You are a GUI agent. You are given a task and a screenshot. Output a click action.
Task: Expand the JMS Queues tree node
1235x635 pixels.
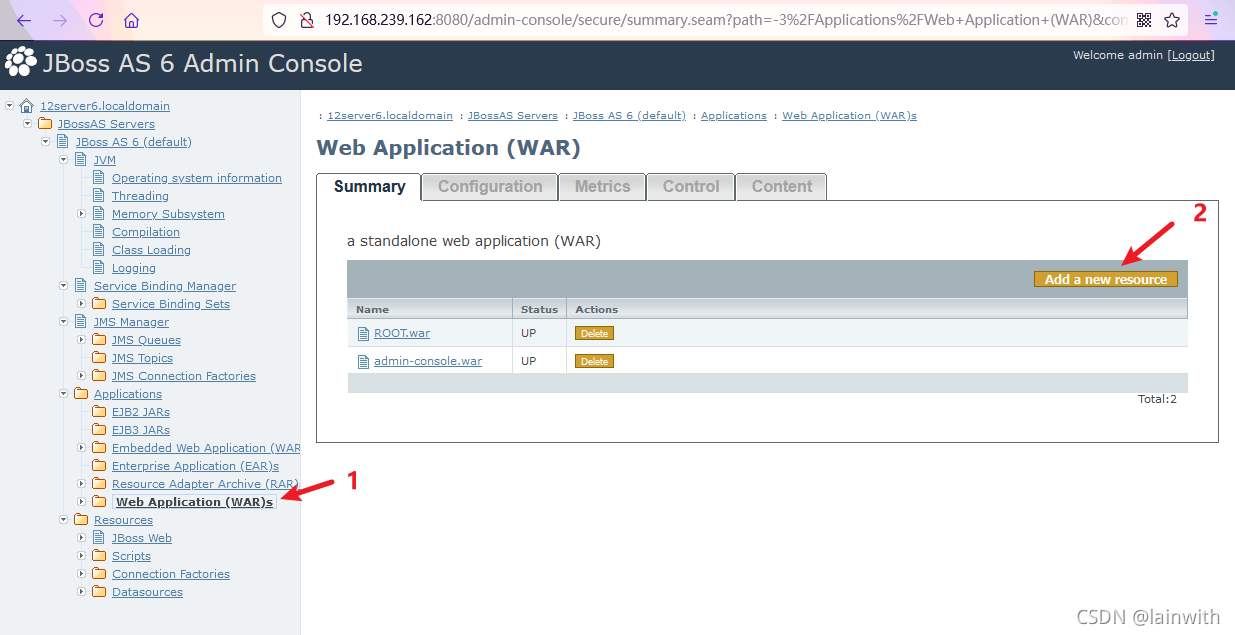pos(82,339)
